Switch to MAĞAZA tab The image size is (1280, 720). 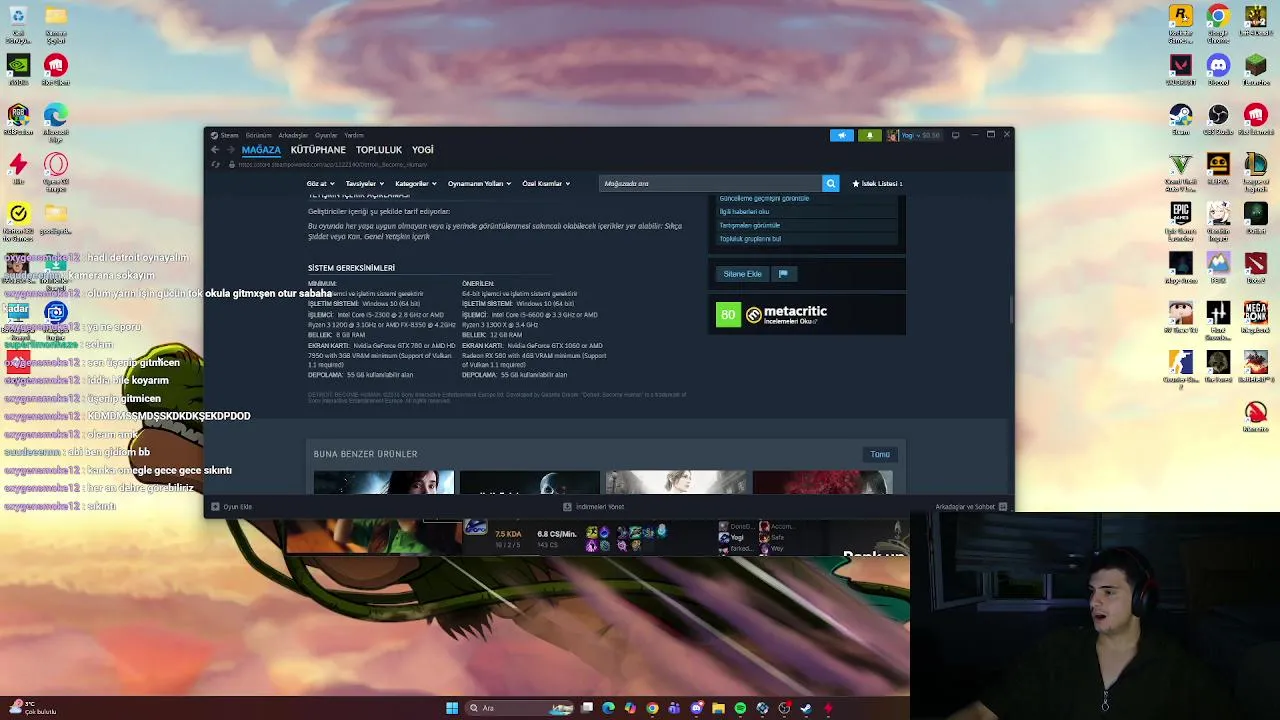(261, 150)
